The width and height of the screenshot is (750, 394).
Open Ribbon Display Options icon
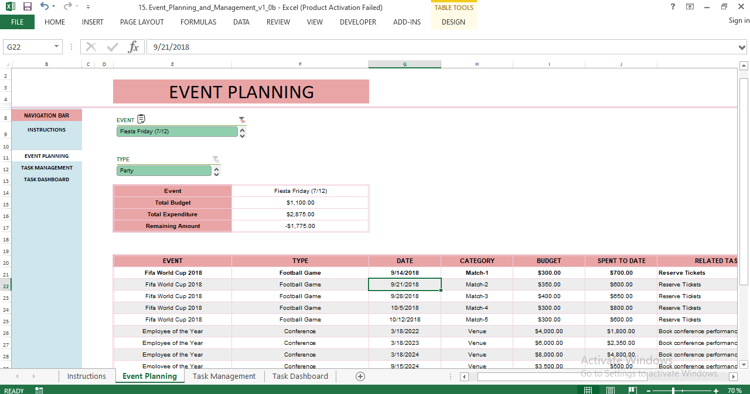pyautogui.click(x=690, y=7)
